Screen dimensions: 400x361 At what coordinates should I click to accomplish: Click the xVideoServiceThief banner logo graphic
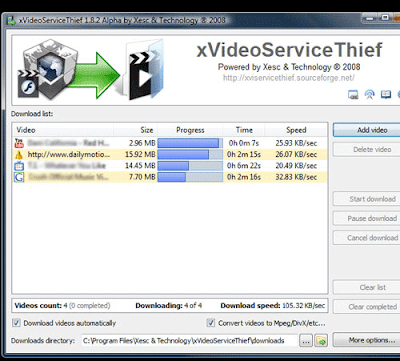[90, 70]
